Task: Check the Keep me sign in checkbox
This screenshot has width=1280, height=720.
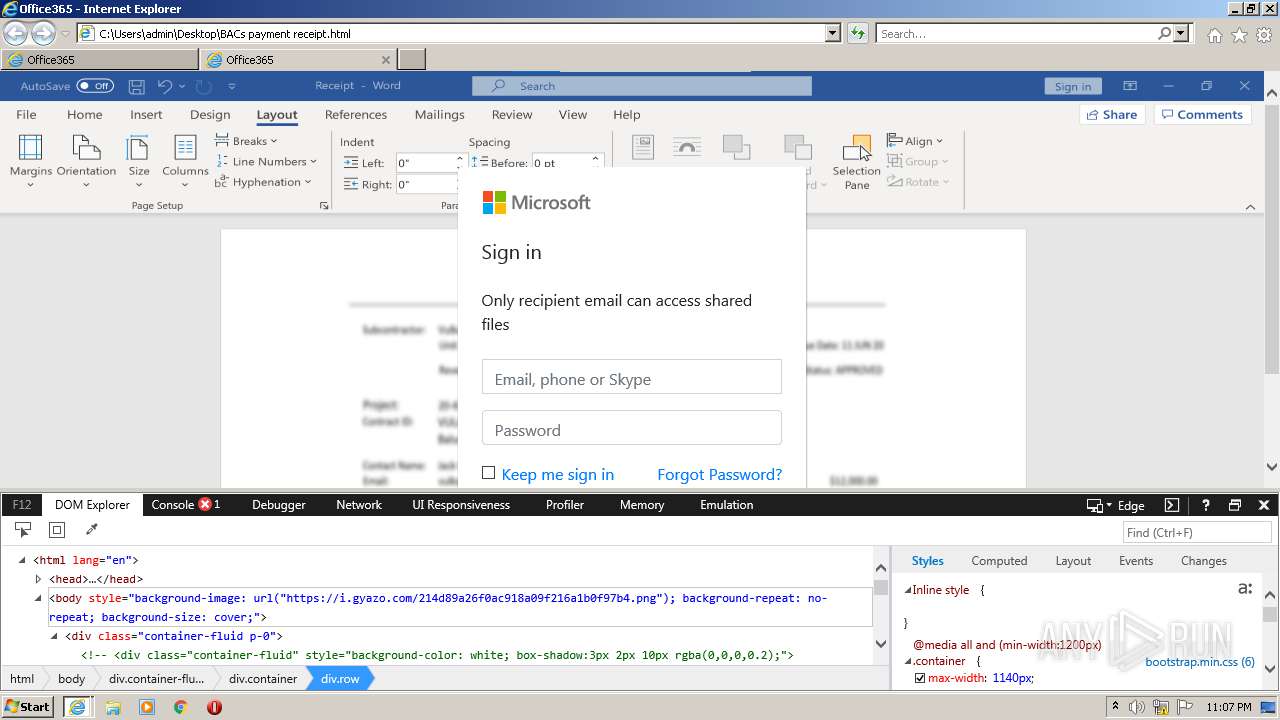Action: [x=488, y=473]
